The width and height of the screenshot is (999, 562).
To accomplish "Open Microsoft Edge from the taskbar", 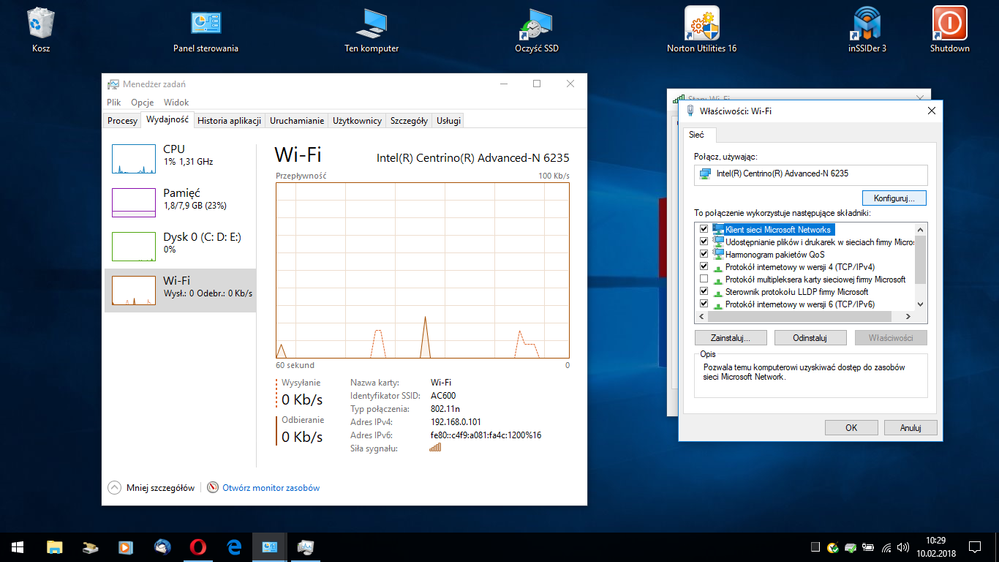I will click(234, 547).
